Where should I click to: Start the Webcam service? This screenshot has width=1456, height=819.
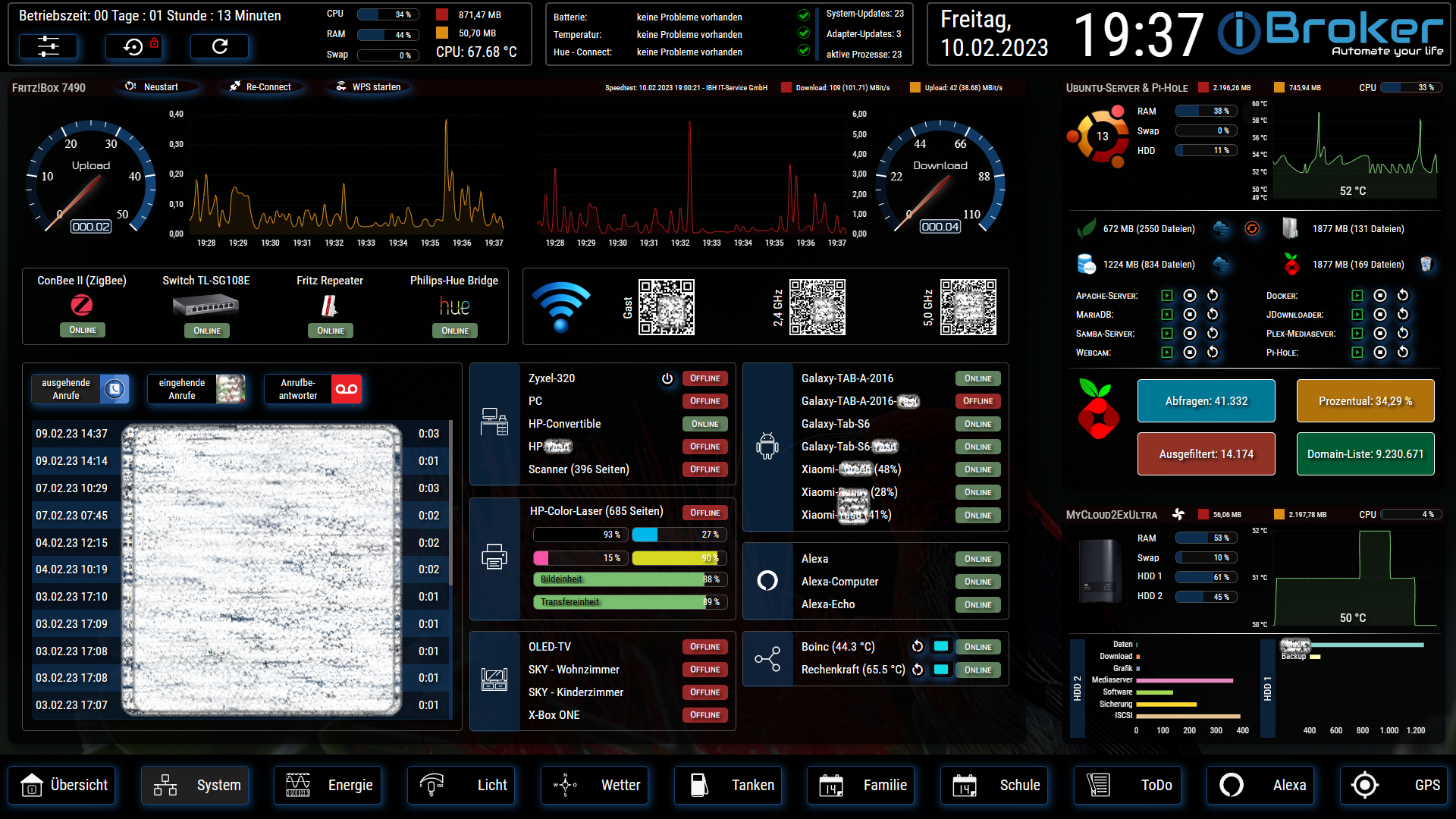1167,353
